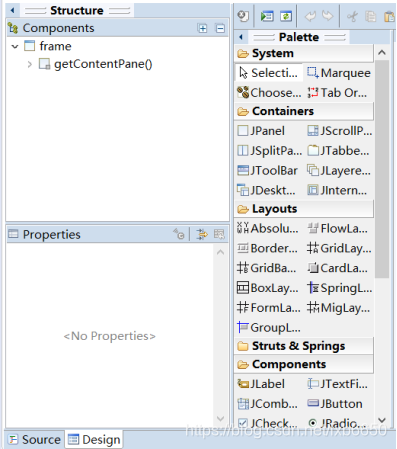Click Undo toolbar button
Viewport: 397px width, 449px height.
pyautogui.click(x=311, y=16)
